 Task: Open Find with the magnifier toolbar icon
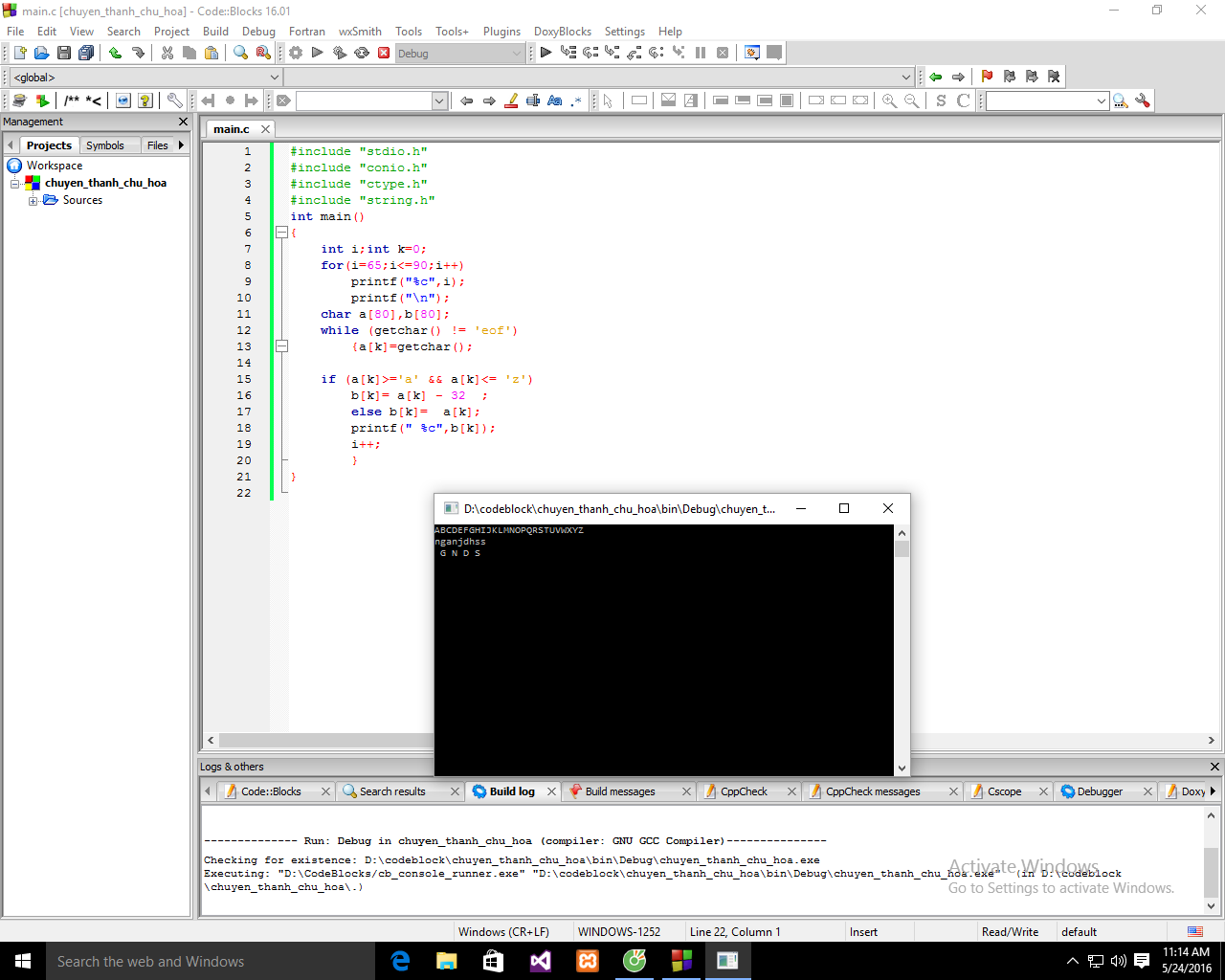pyautogui.click(x=240, y=54)
